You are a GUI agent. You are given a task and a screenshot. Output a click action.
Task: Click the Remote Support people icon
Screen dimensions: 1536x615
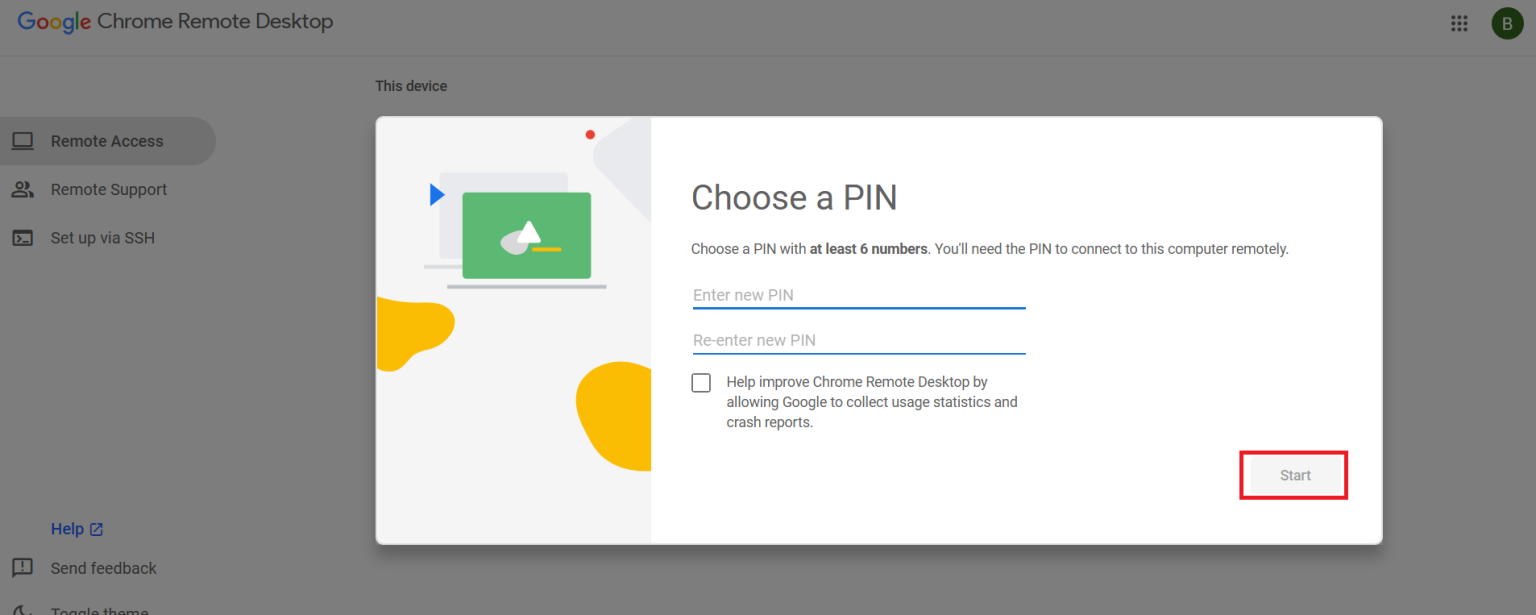(x=22, y=189)
